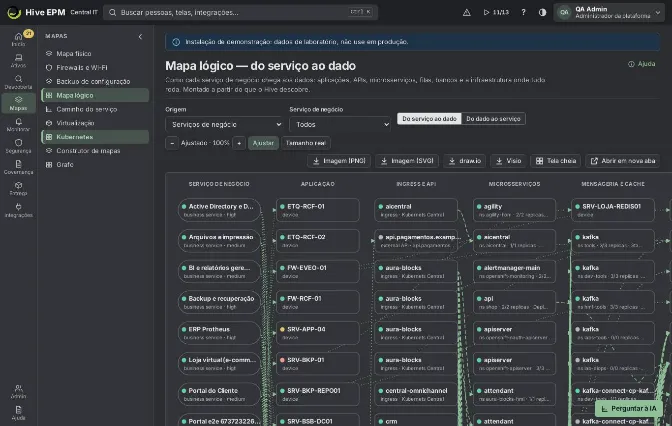Select the api.pagamentos external API node
The width and height of the screenshot is (672, 426).
click(416, 241)
